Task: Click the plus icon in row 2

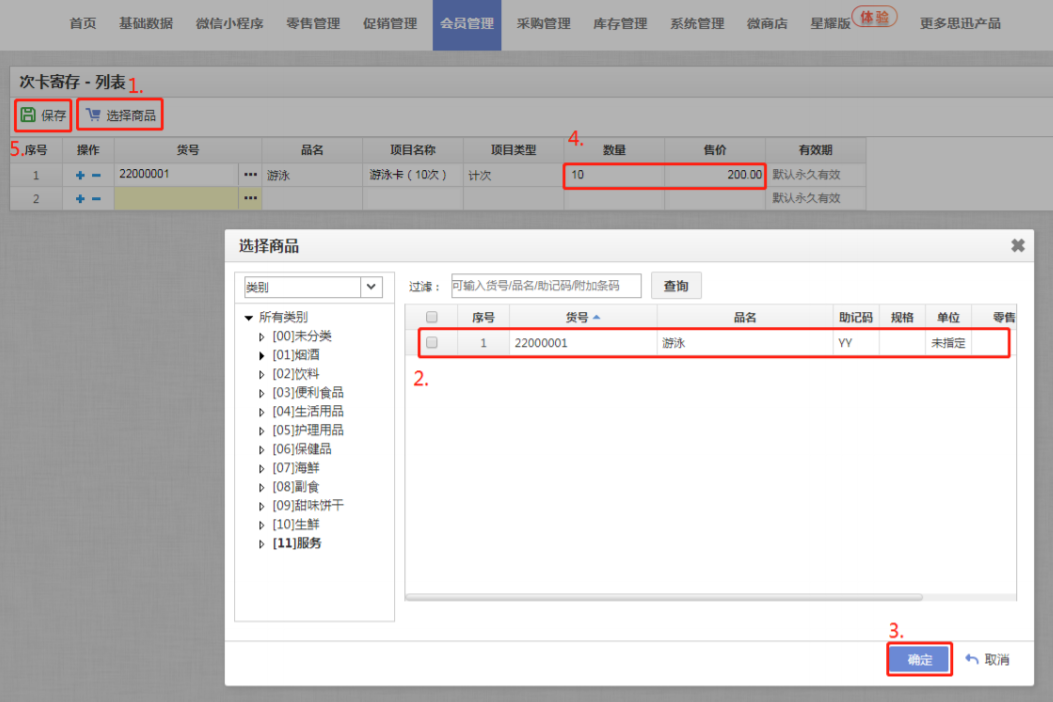Action: (80, 199)
